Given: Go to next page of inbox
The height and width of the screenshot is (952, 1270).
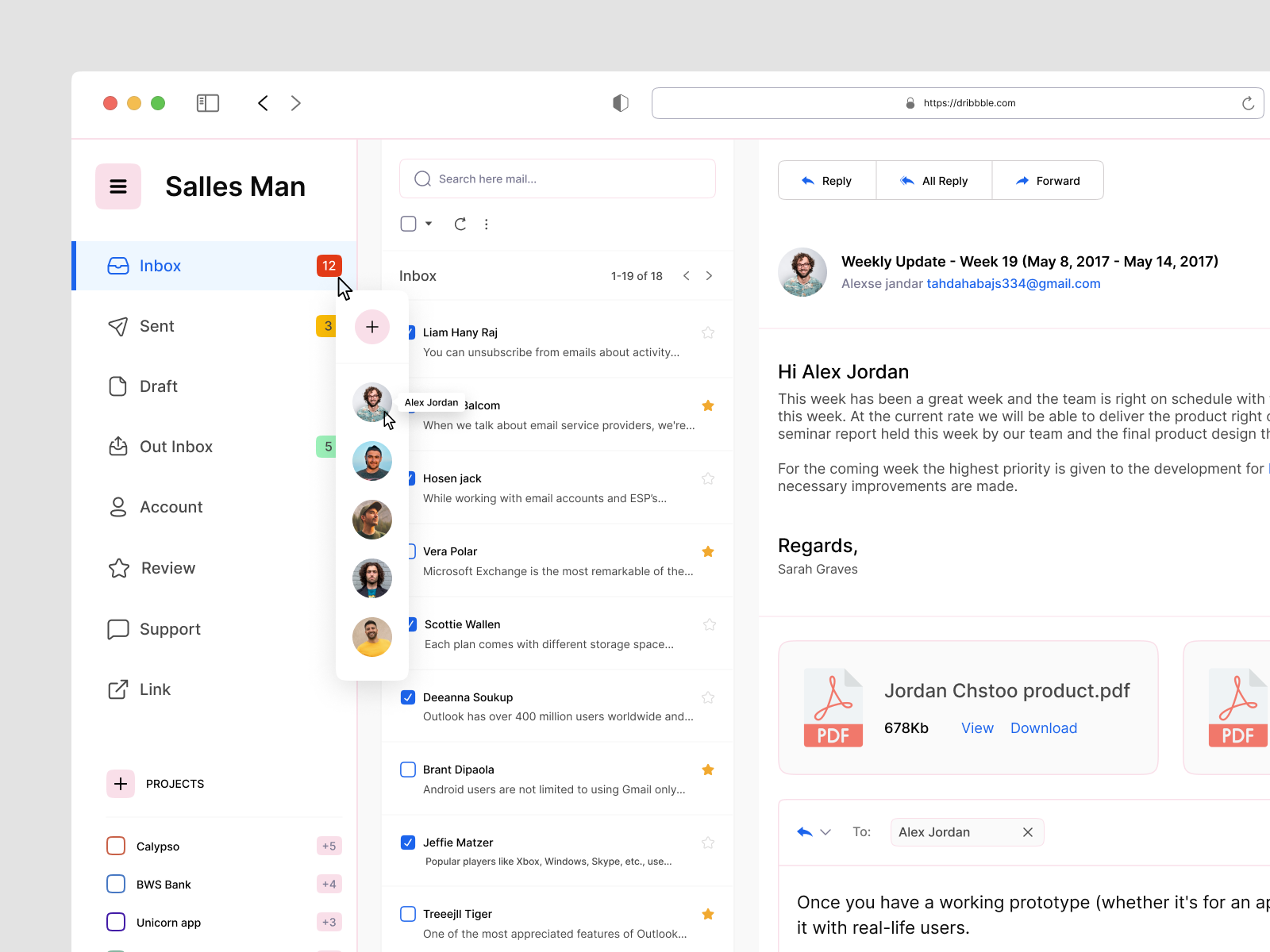Looking at the screenshot, I should (709, 276).
